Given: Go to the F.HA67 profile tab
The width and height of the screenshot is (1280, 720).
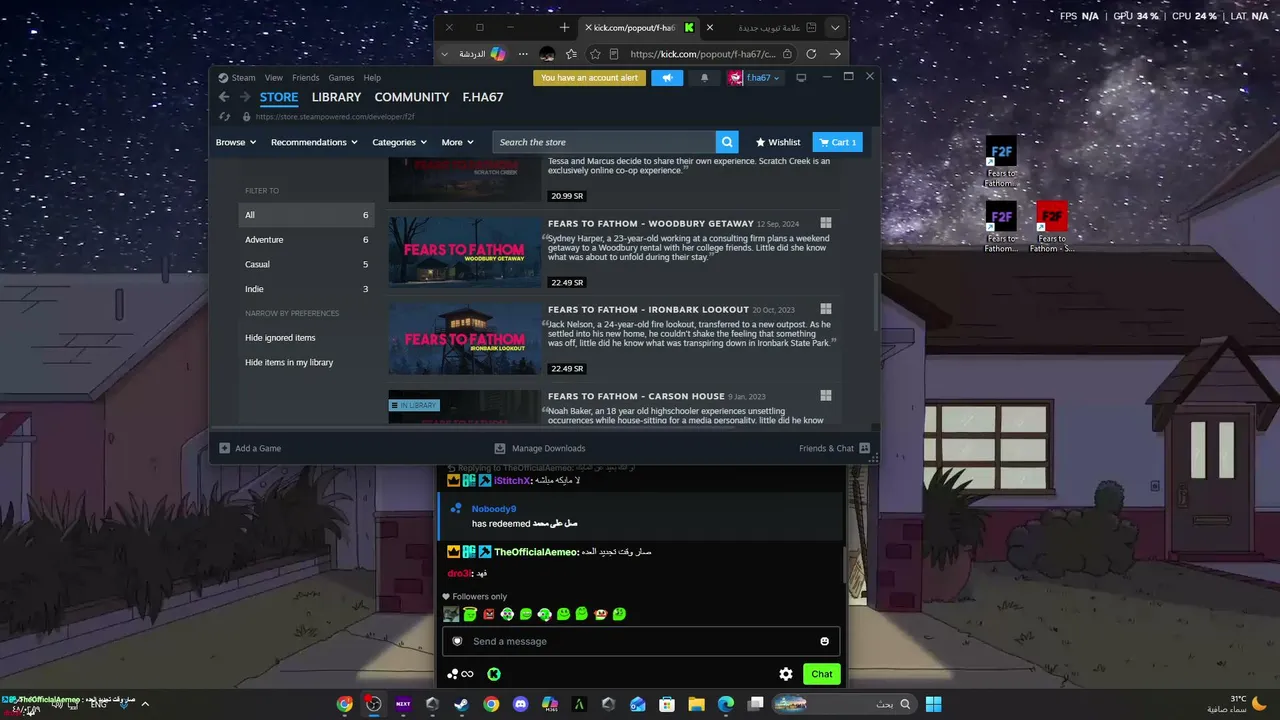Looking at the screenshot, I should point(483,97).
